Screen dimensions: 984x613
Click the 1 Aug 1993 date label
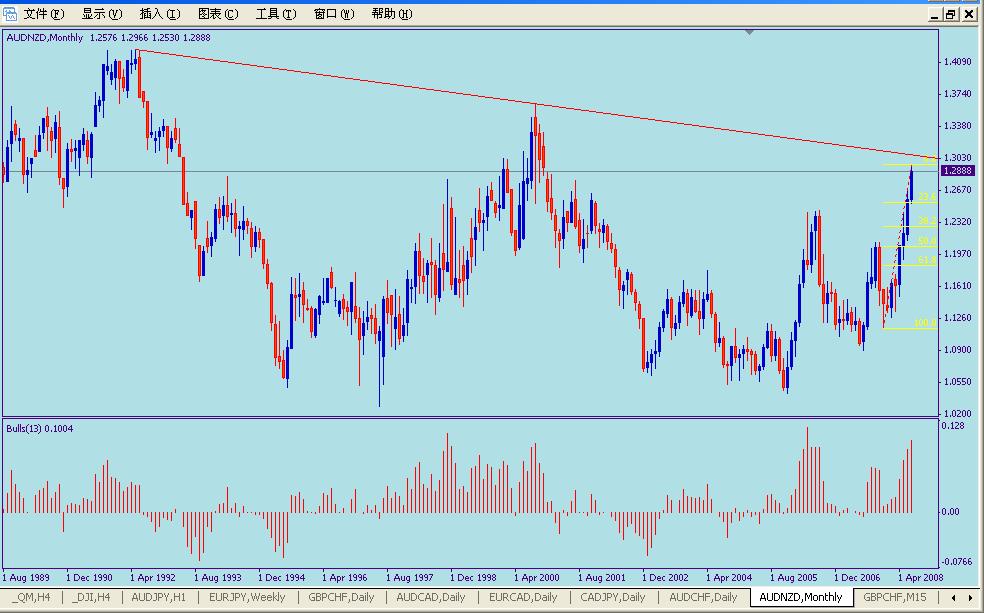pyautogui.click(x=217, y=577)
